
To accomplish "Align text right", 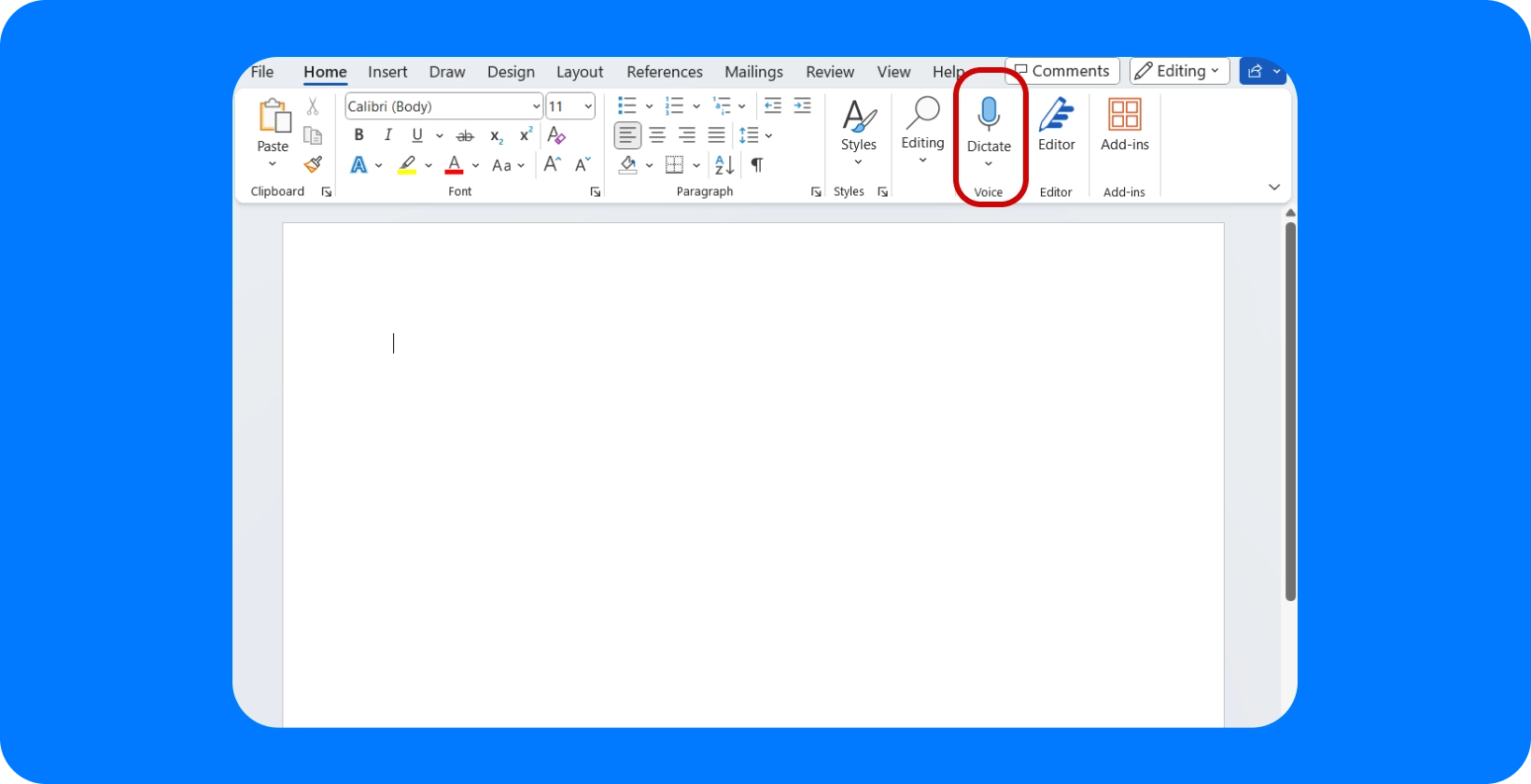I will (x=687, y=135).
